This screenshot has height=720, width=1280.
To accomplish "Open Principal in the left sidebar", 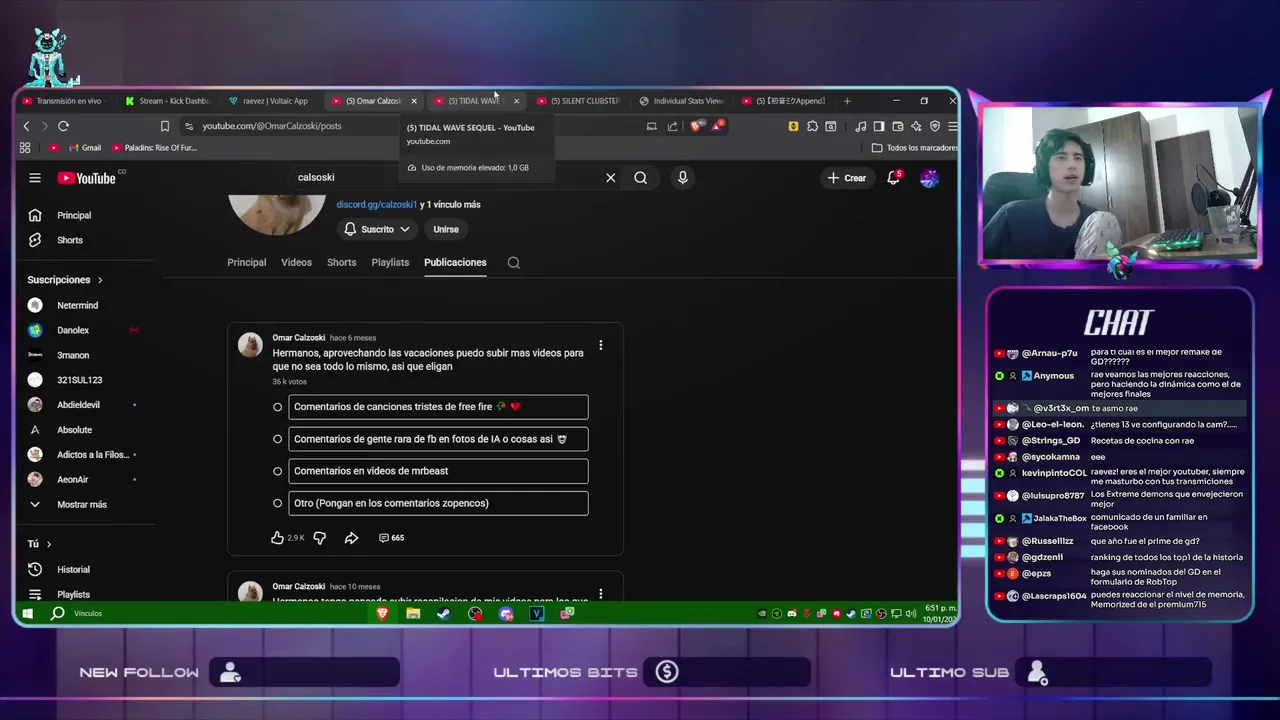I will 74,215.
